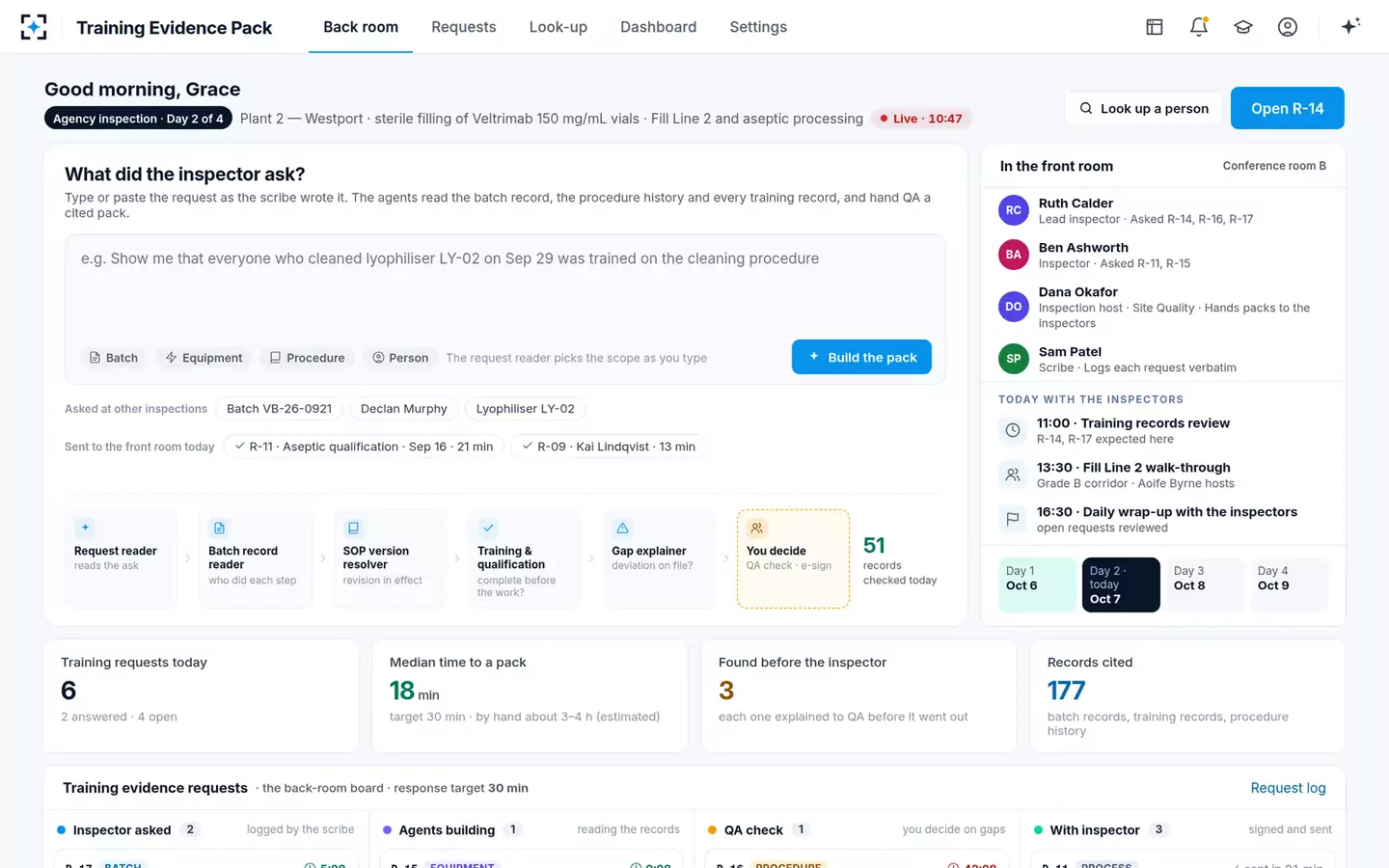Expand the R-09 Kai Lindqvist sent item
Image resolution: width=1389 pixels, height=868 pixels.
click(x=609, y=447)
